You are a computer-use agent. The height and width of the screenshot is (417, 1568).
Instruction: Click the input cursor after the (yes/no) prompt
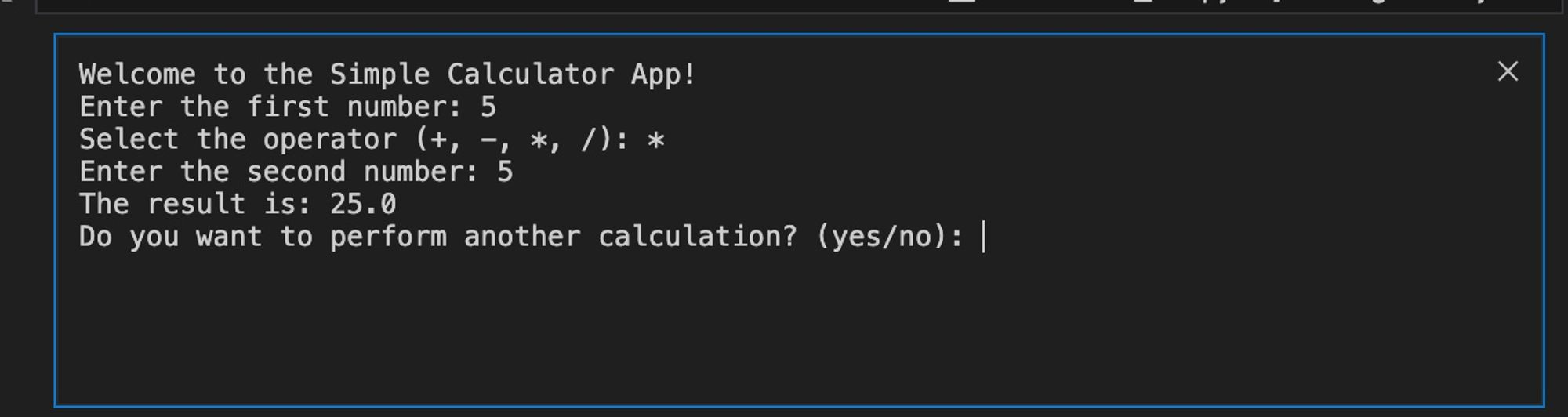click(983, 237)
